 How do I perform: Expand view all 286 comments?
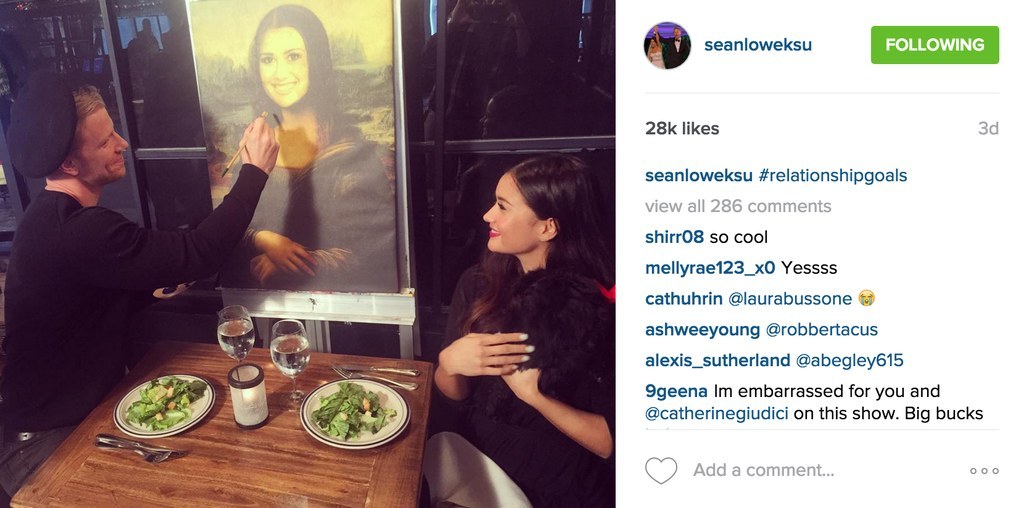click(738, 206)
